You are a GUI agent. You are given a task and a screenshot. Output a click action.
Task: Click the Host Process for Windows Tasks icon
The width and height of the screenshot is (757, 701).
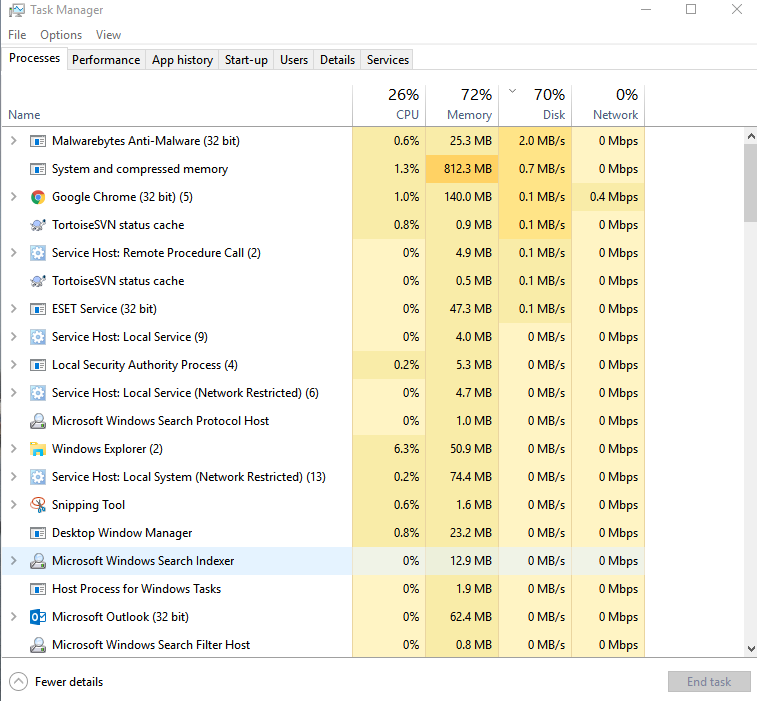(x=38, y=589)
